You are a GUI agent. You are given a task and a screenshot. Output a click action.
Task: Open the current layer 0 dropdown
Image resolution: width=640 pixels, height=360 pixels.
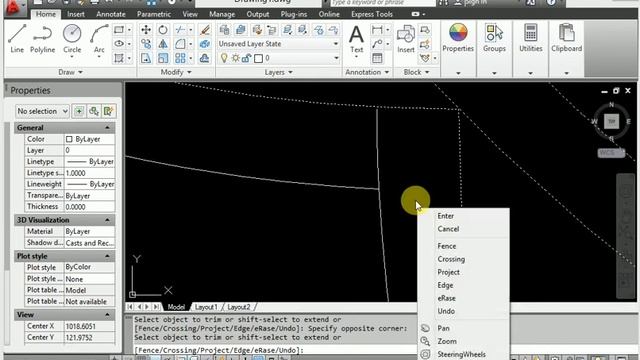(302, 58)
